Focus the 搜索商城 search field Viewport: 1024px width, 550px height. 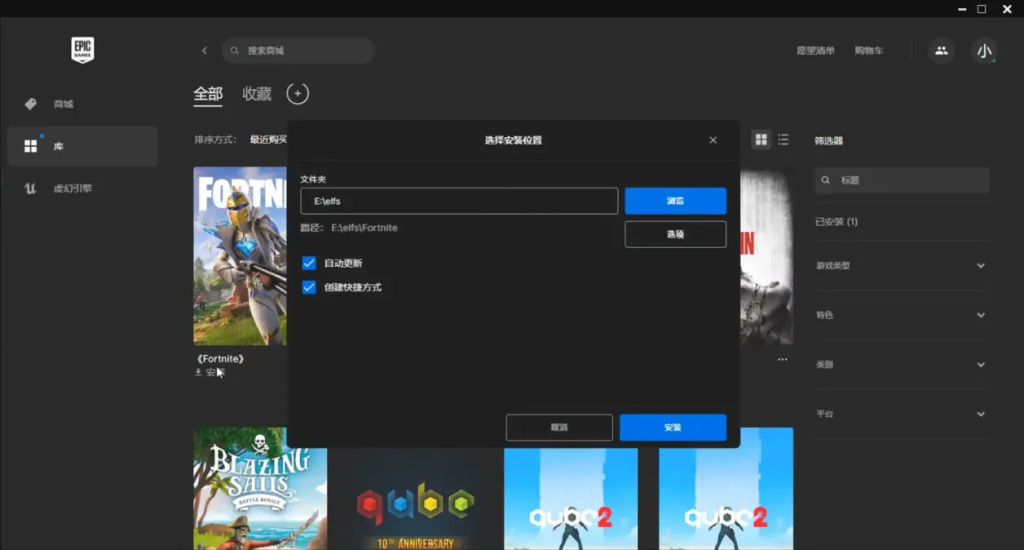point(298,50)
